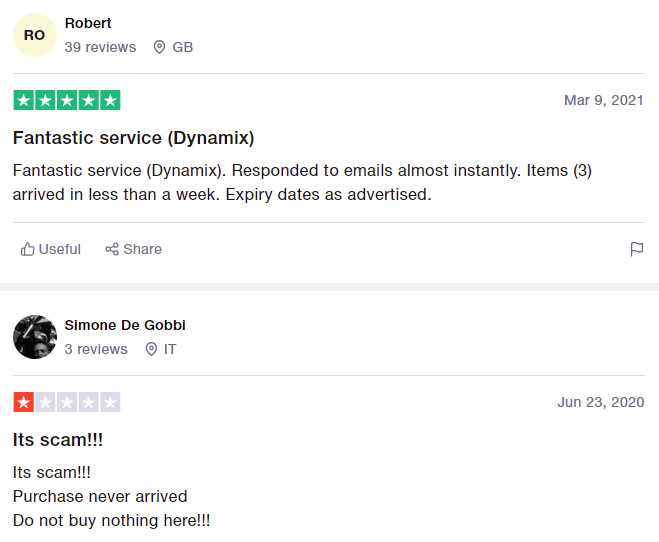Click the location pin beside GB
This screenshot has width=659, height=542.
click(x=159, y=47)
